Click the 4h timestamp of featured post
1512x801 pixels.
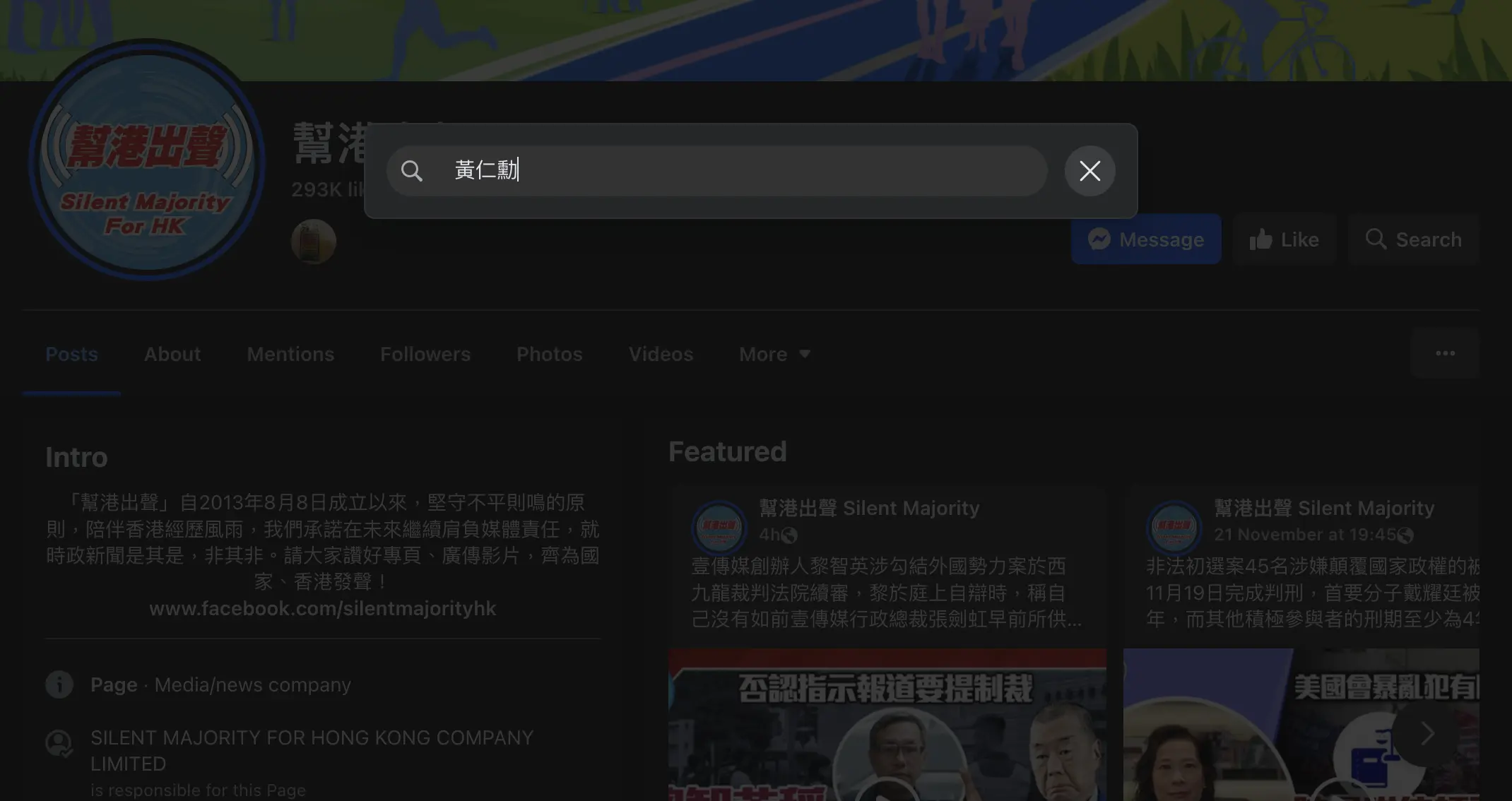point(769,535)
